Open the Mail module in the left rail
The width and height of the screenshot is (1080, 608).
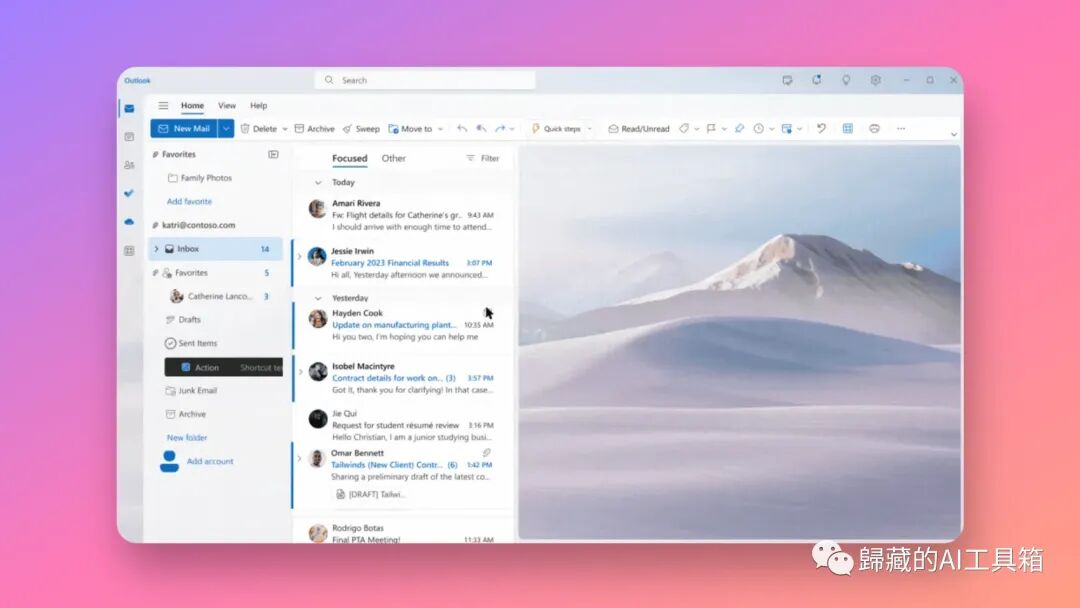129,109
